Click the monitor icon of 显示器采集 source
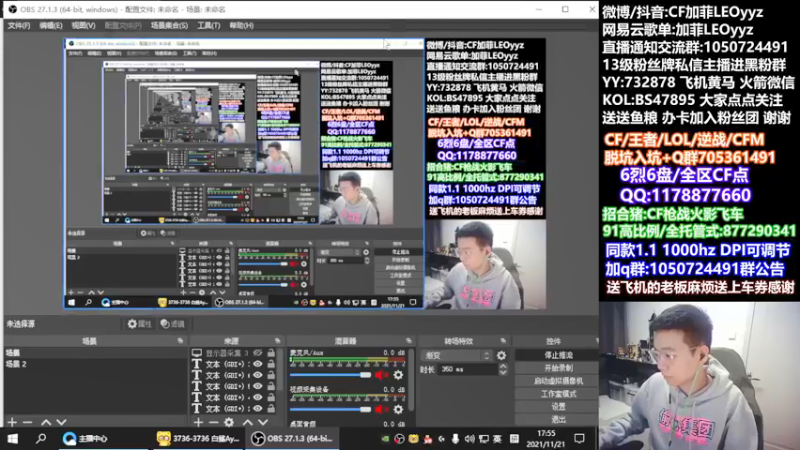 196,353
